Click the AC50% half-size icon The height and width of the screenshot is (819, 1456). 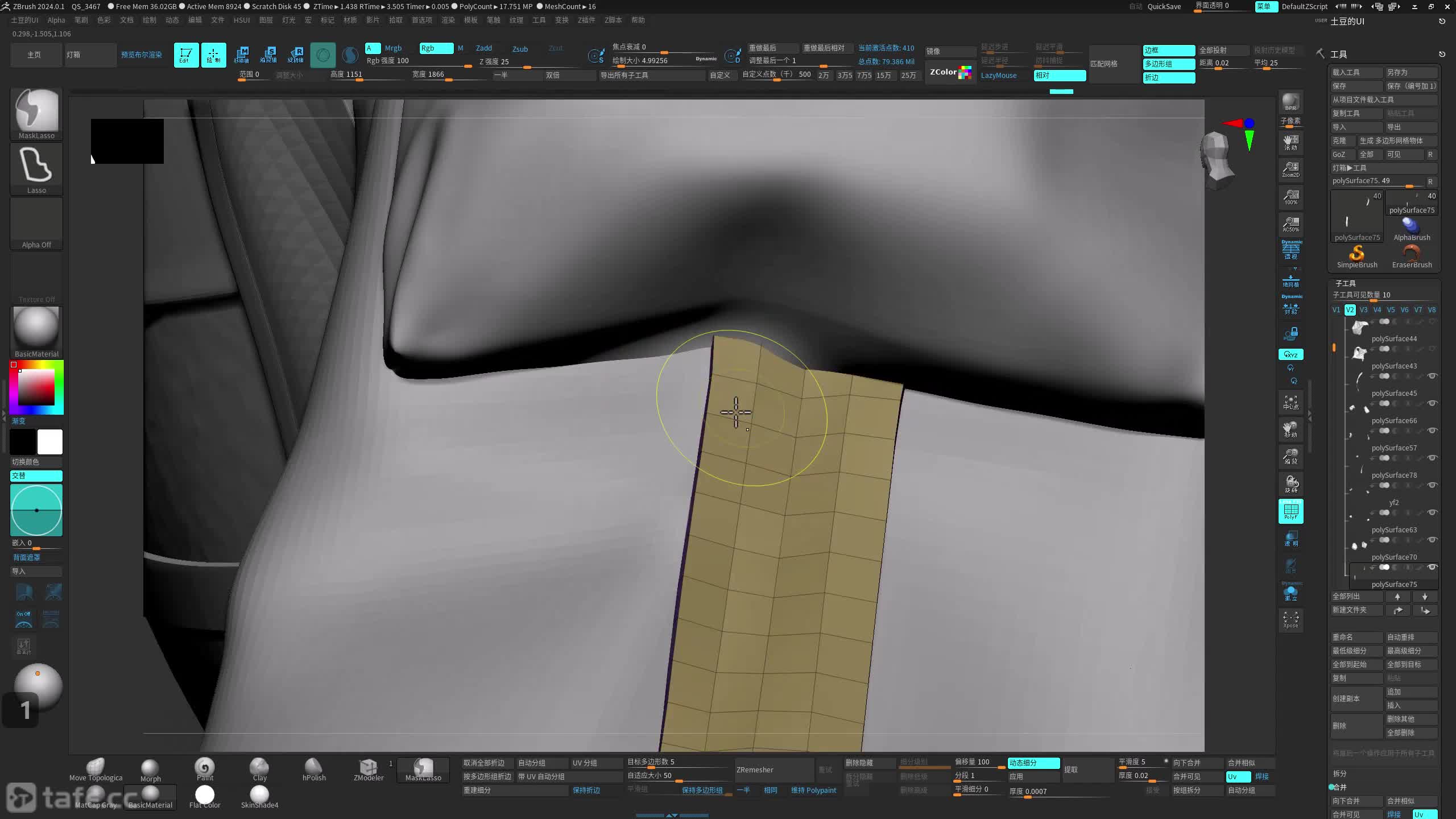tap(1290, 224)
